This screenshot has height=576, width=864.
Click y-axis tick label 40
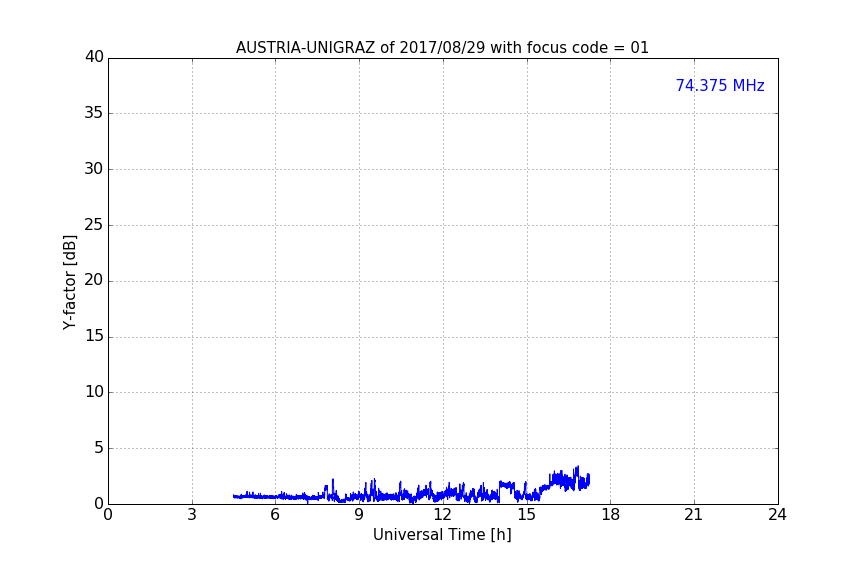tap(94, 57)
